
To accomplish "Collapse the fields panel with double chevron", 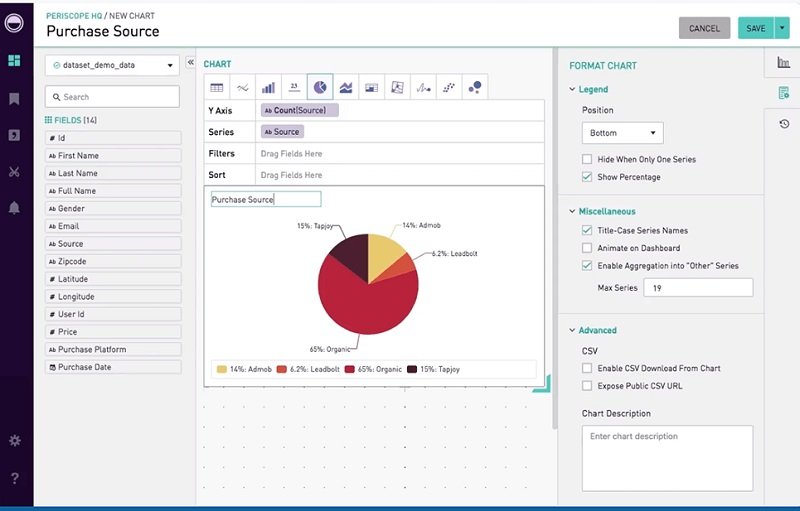I will pyautogui.click(x=190, y=62).
